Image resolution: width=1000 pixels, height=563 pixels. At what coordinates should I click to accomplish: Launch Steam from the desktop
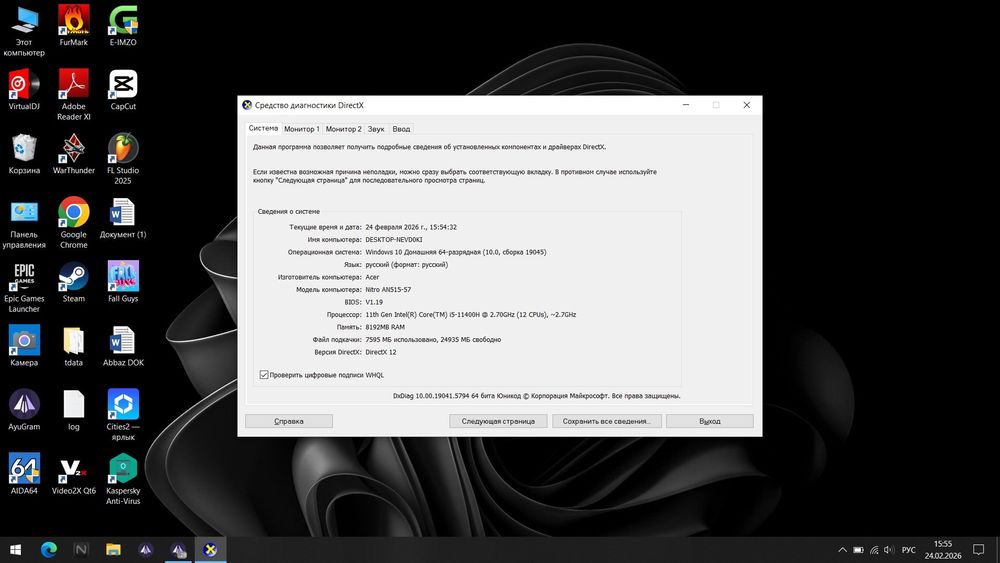(73, 282)
